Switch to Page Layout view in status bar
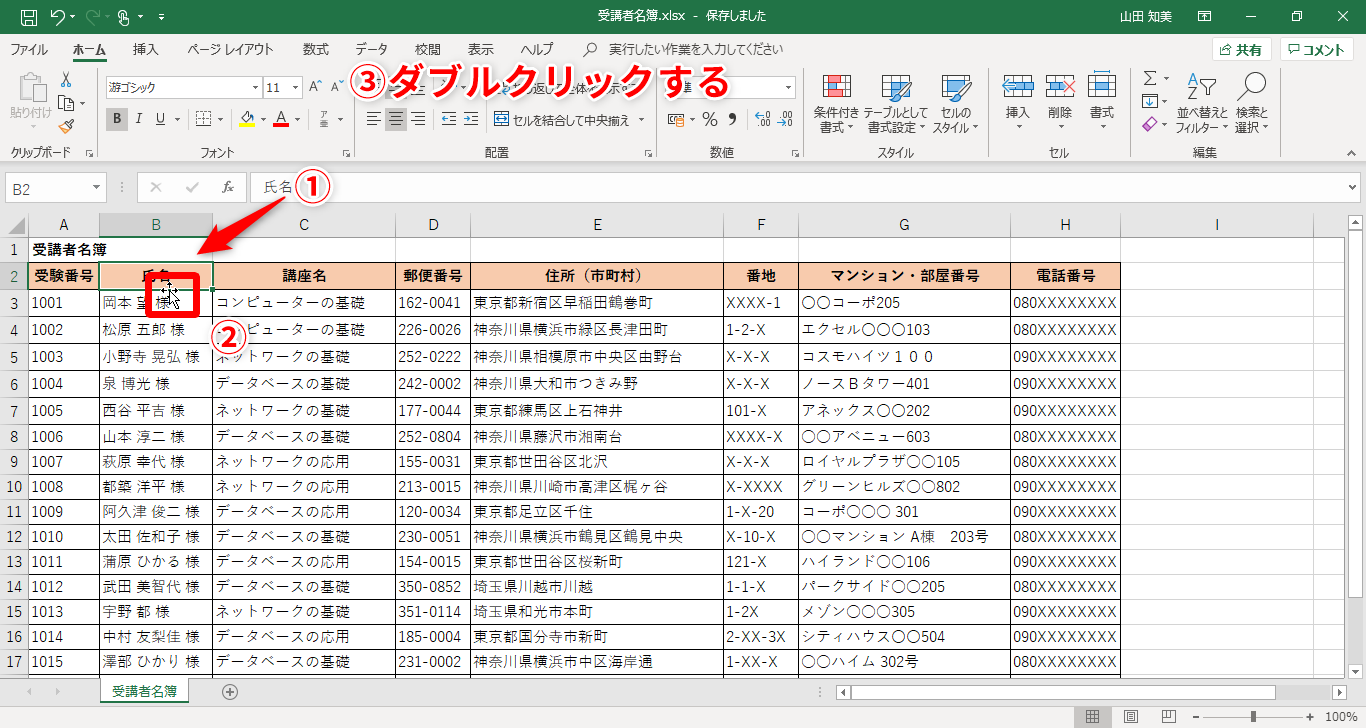The width and height of the screenshot is (1366, 728). click(x=1131, y=716)
